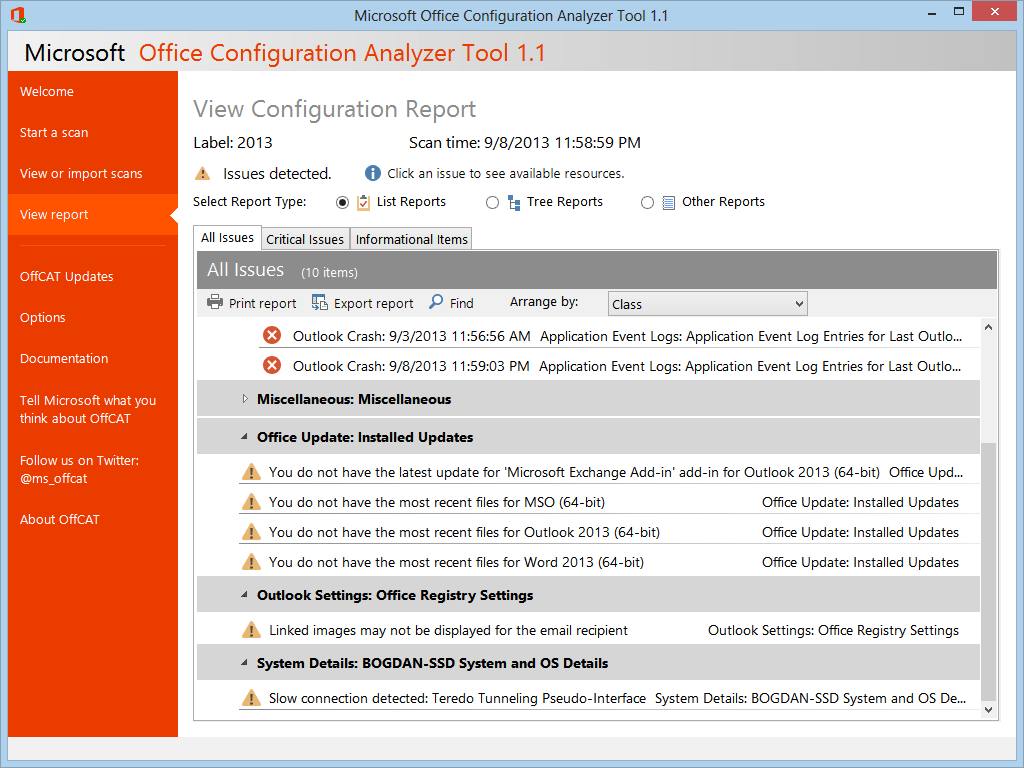
Task: Click the vertical scrollbar thumb in issue list
Action: pos(988,571)
